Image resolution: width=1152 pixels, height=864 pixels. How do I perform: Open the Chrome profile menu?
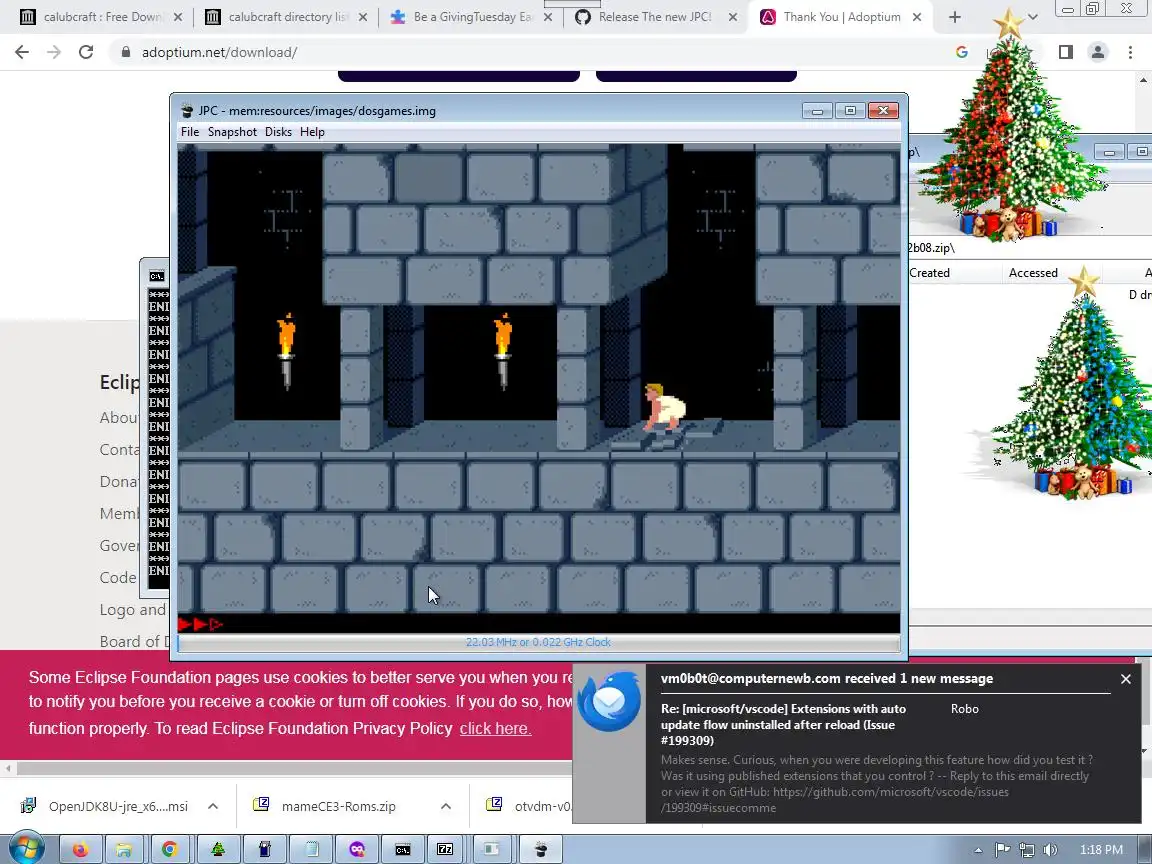pyautogui.click(x=1098, y=52)
